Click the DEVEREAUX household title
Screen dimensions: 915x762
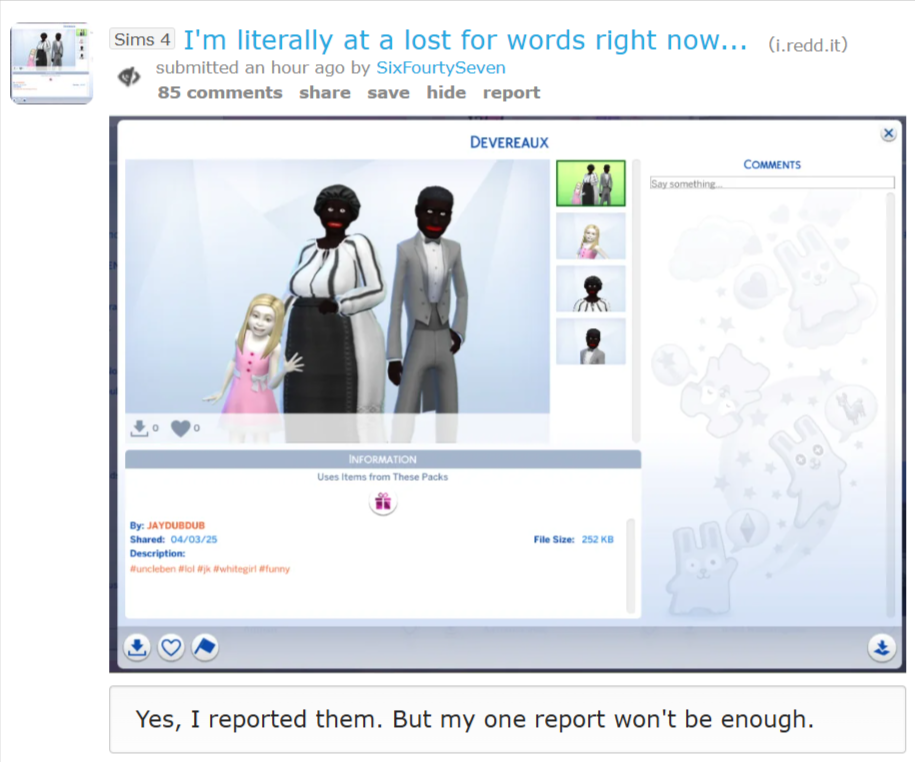tap(509, 142)
